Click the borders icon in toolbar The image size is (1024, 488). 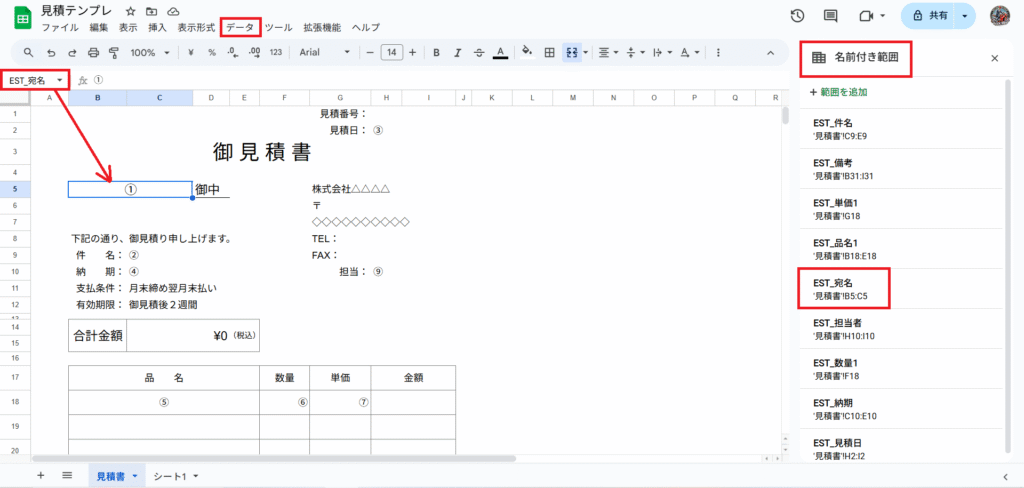click(x=549, y=52)
